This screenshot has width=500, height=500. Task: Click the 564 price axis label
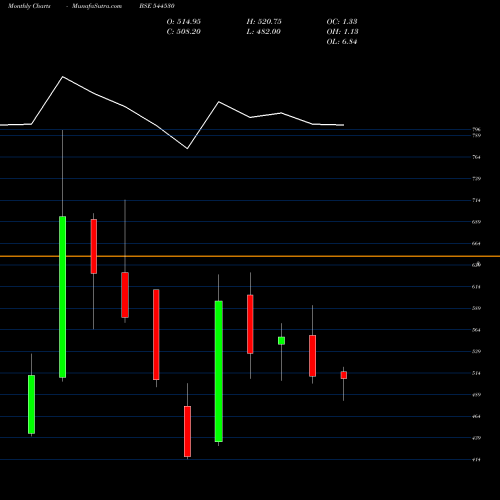tap(476, 330)
